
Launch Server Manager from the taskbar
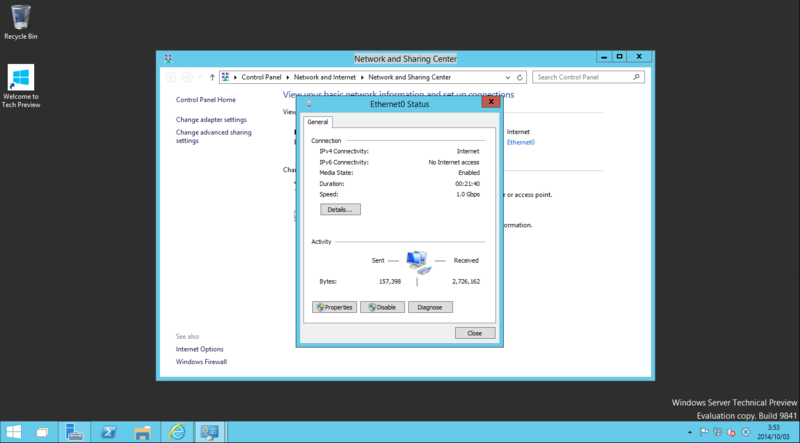click(x=74, y=432)
